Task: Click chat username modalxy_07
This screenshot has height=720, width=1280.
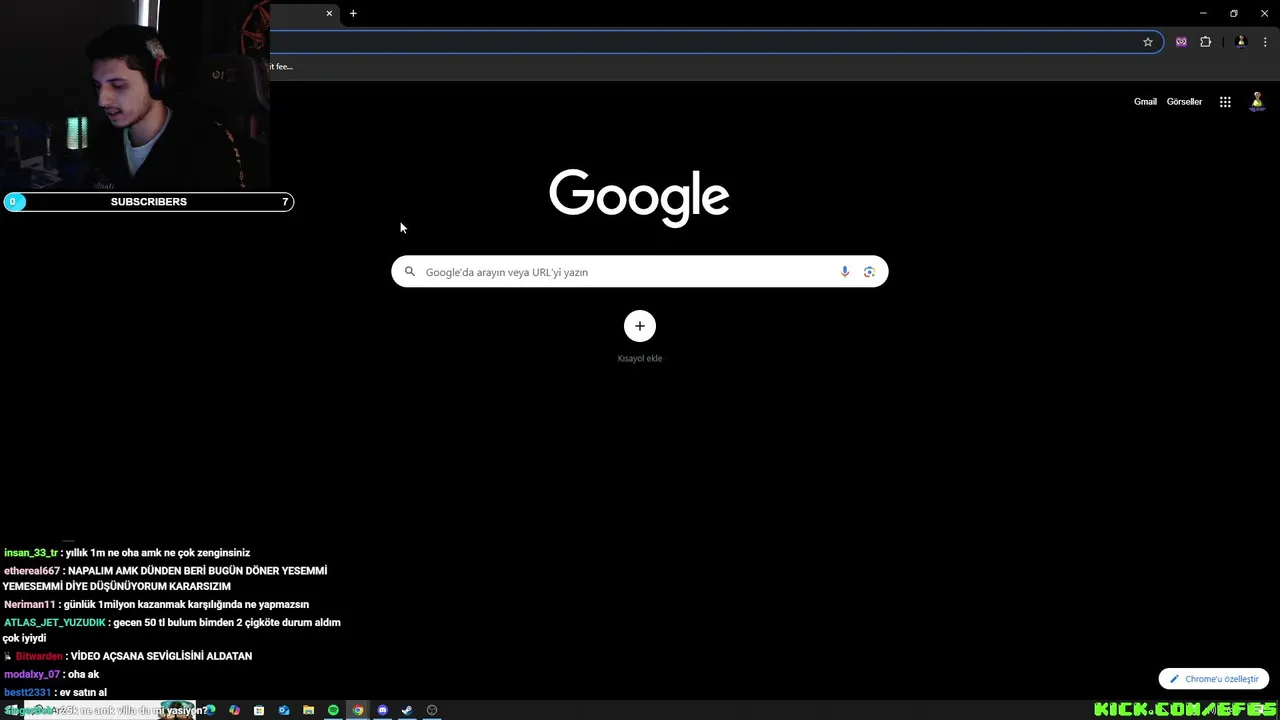Action: pos(32,675)
